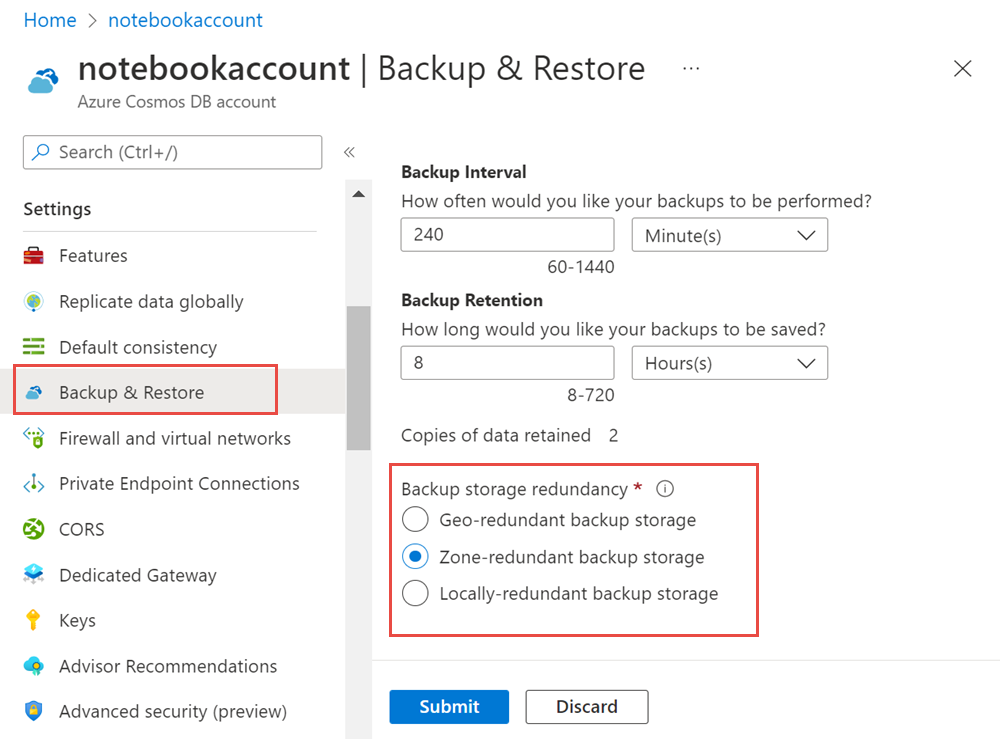Click the Default consistency bars icon

34,347
